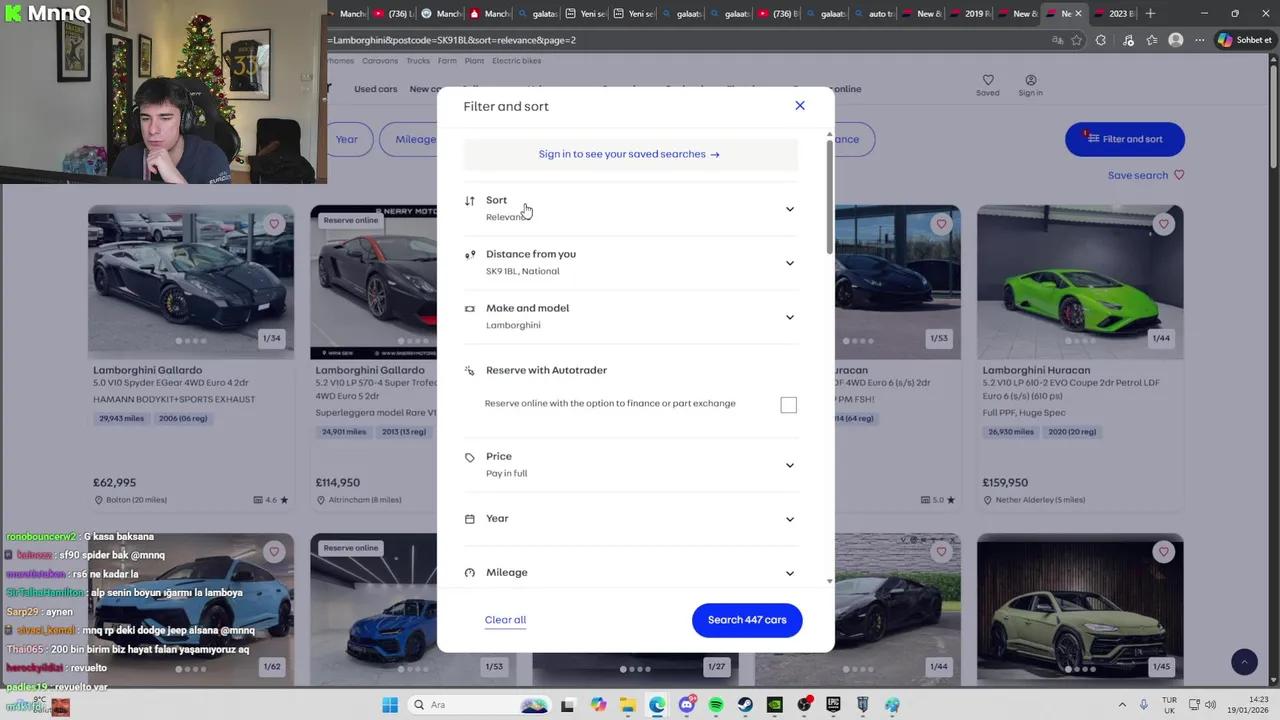Add page to browser favorites star

click(1076, 40)
